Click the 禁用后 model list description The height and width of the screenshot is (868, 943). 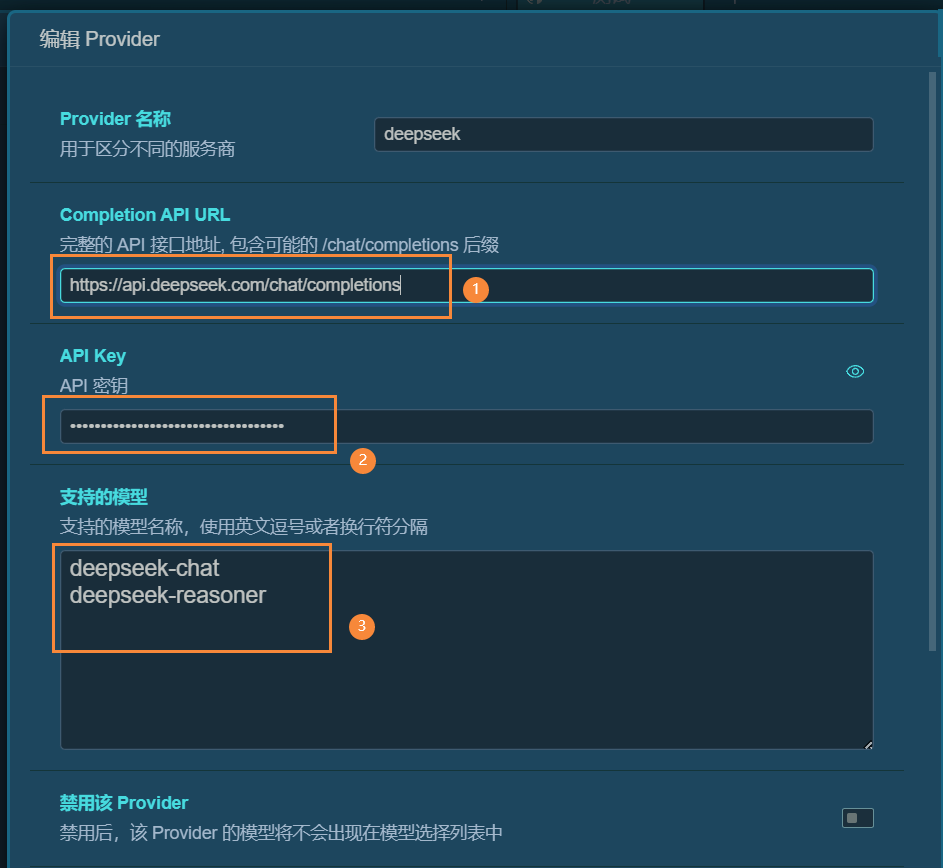point(281,833)
